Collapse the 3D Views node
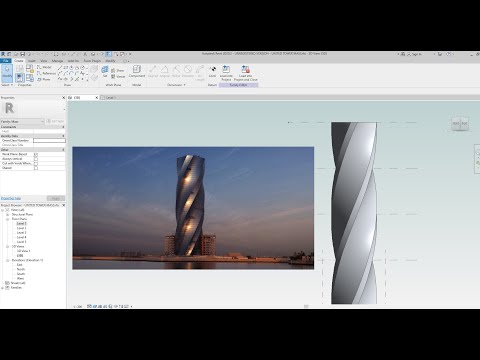This screenshot has height=360, width=480. click(7, 246)
